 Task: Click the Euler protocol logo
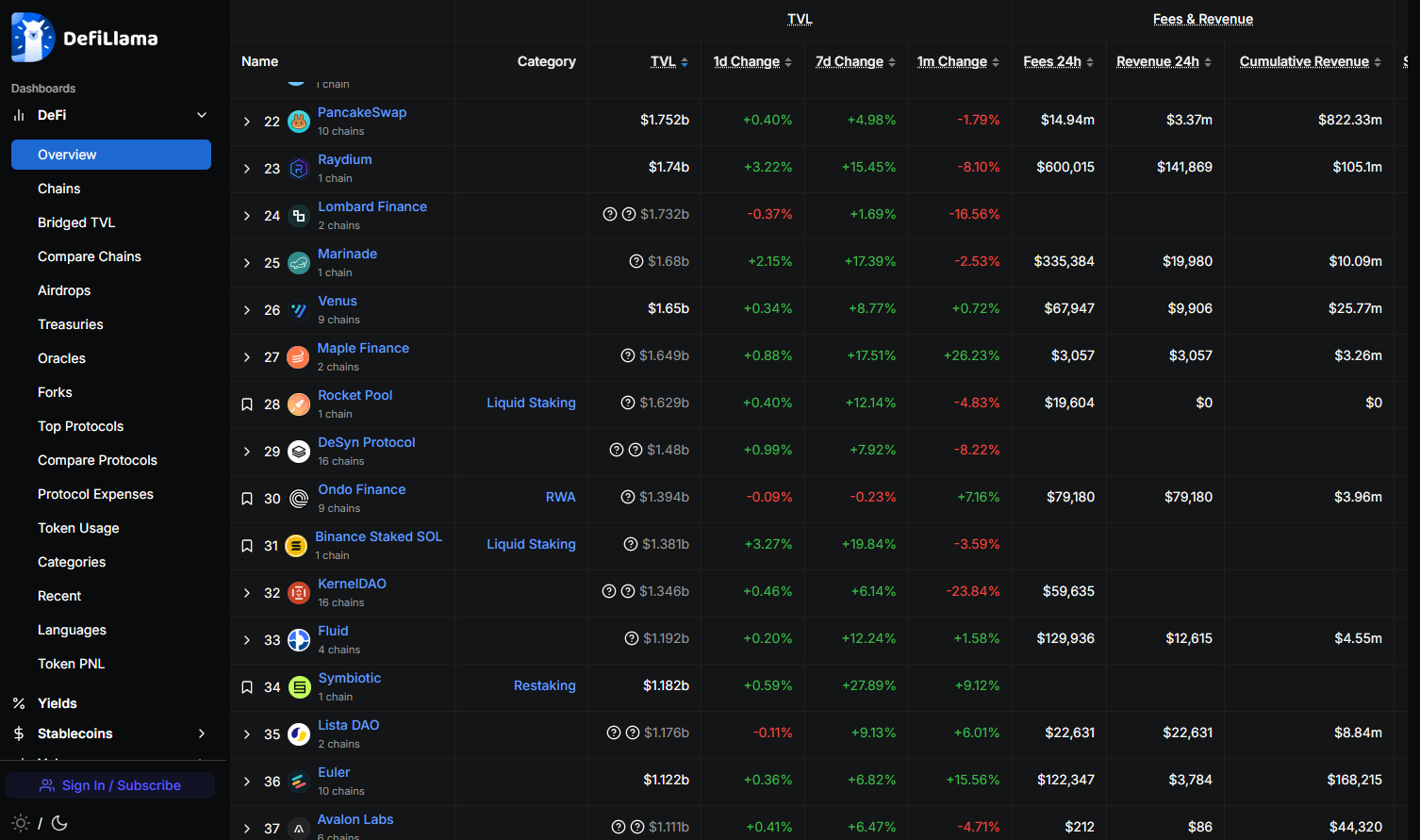pos(299,782)
